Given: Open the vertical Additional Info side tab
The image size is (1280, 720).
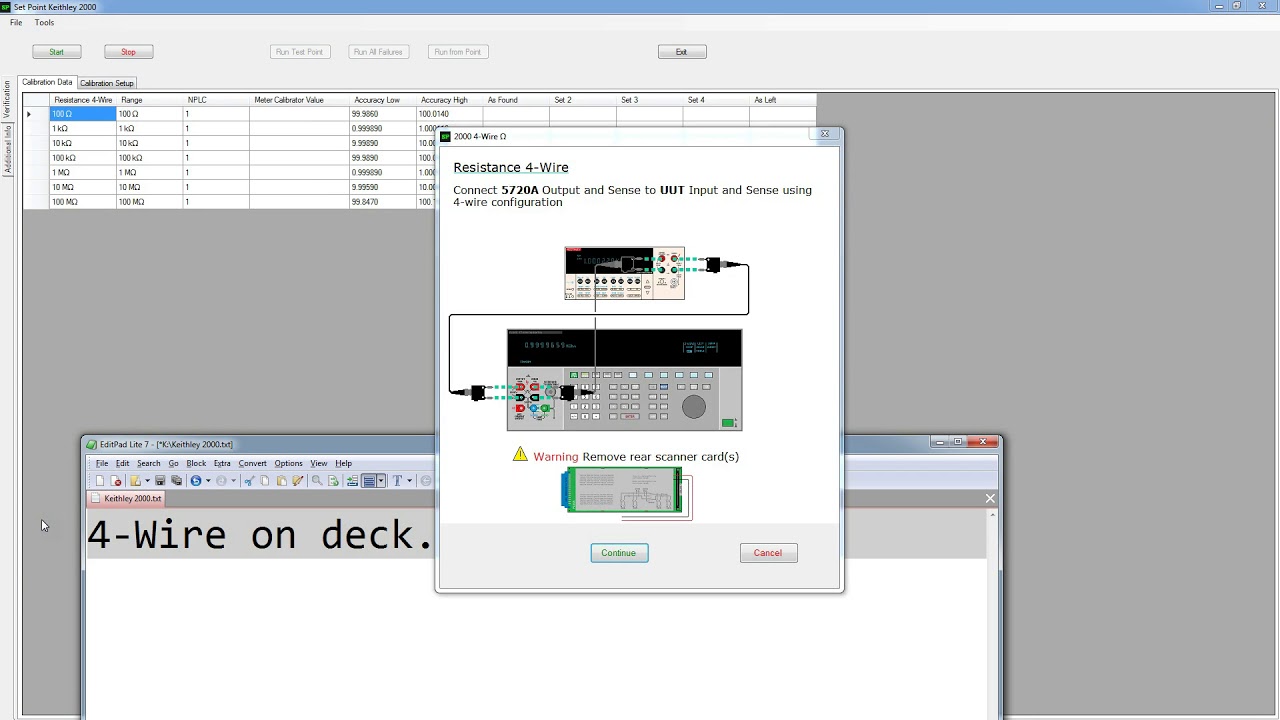Looking at the screenshot, I should [7, 149].
